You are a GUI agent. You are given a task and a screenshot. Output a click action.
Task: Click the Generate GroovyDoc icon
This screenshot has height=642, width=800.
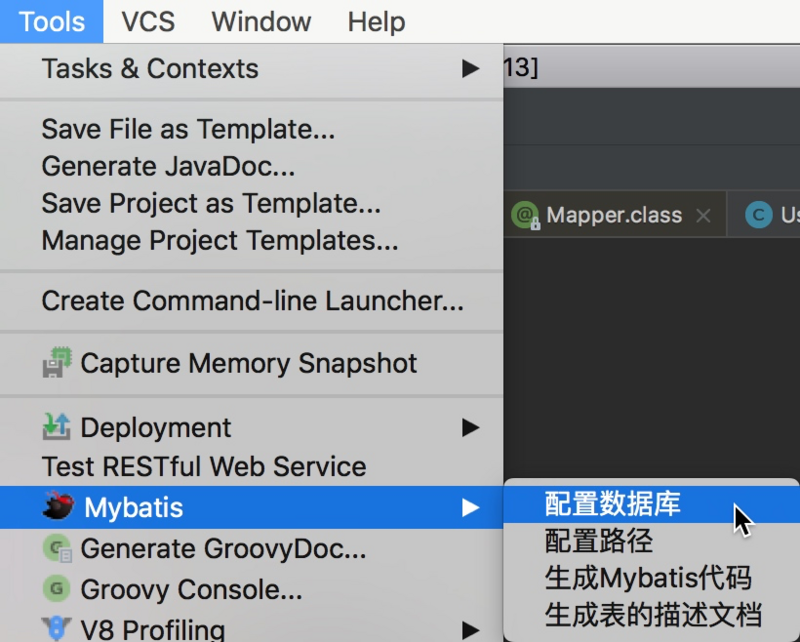click(57, 548)
